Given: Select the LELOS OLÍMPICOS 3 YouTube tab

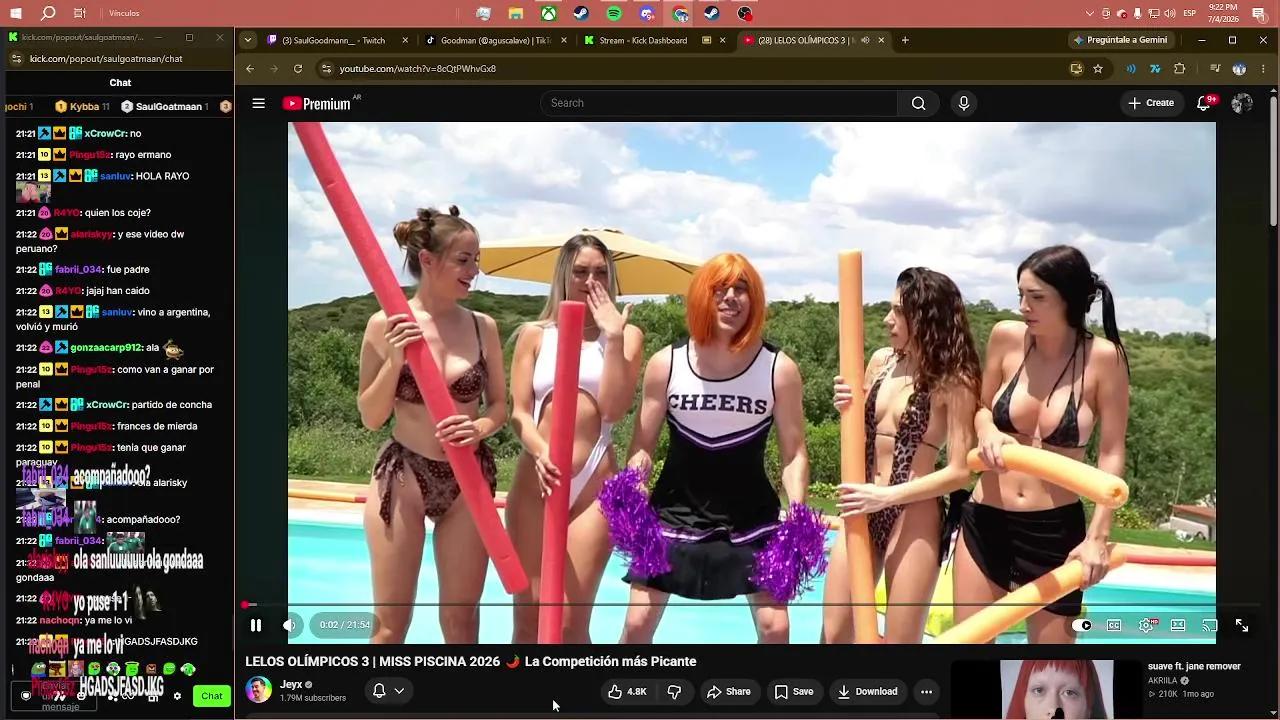Looking at the screenshot, I should (x=800, y=40).
